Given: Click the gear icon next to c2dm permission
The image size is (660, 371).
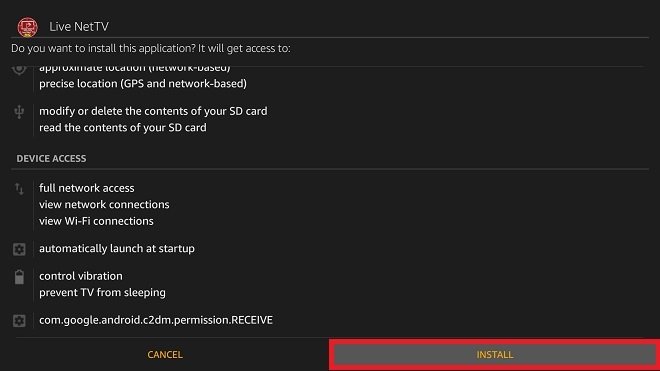Looking at the screenshot, I should click(x=19, y=320).
